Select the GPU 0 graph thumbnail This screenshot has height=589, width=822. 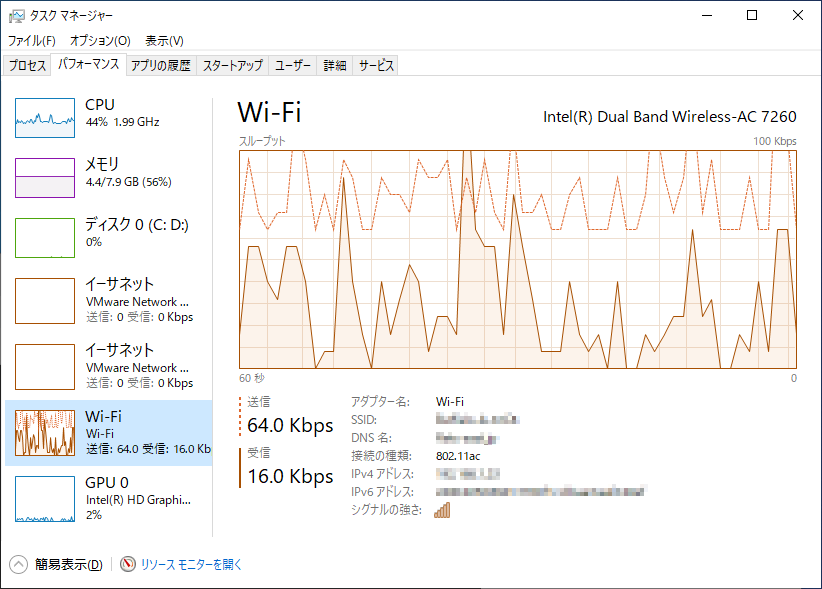click(x=45, y=499)
